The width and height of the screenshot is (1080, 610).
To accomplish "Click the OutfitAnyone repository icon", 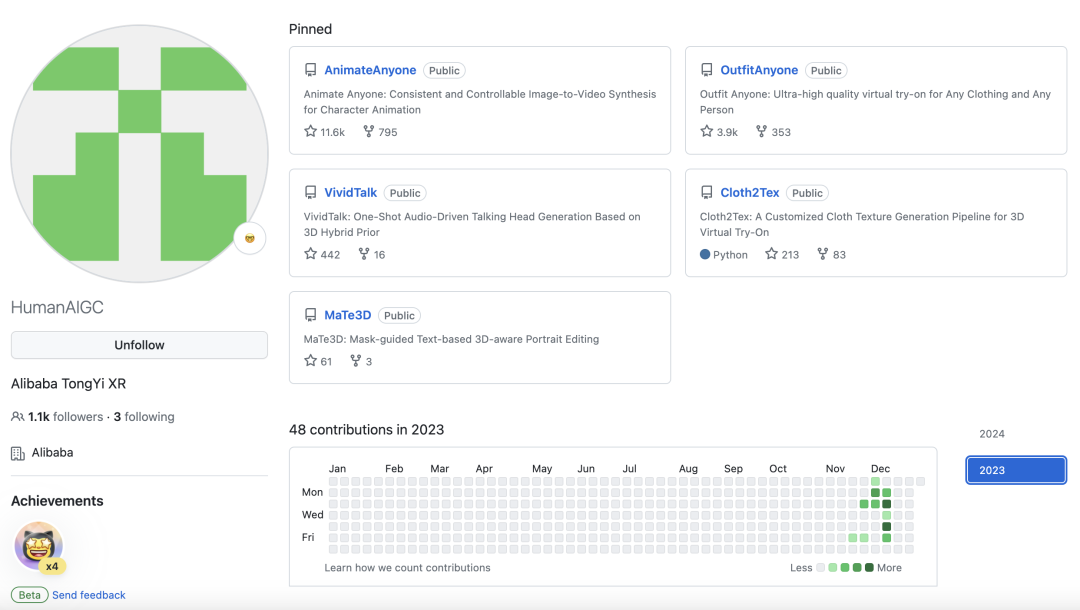I will 707,70.
